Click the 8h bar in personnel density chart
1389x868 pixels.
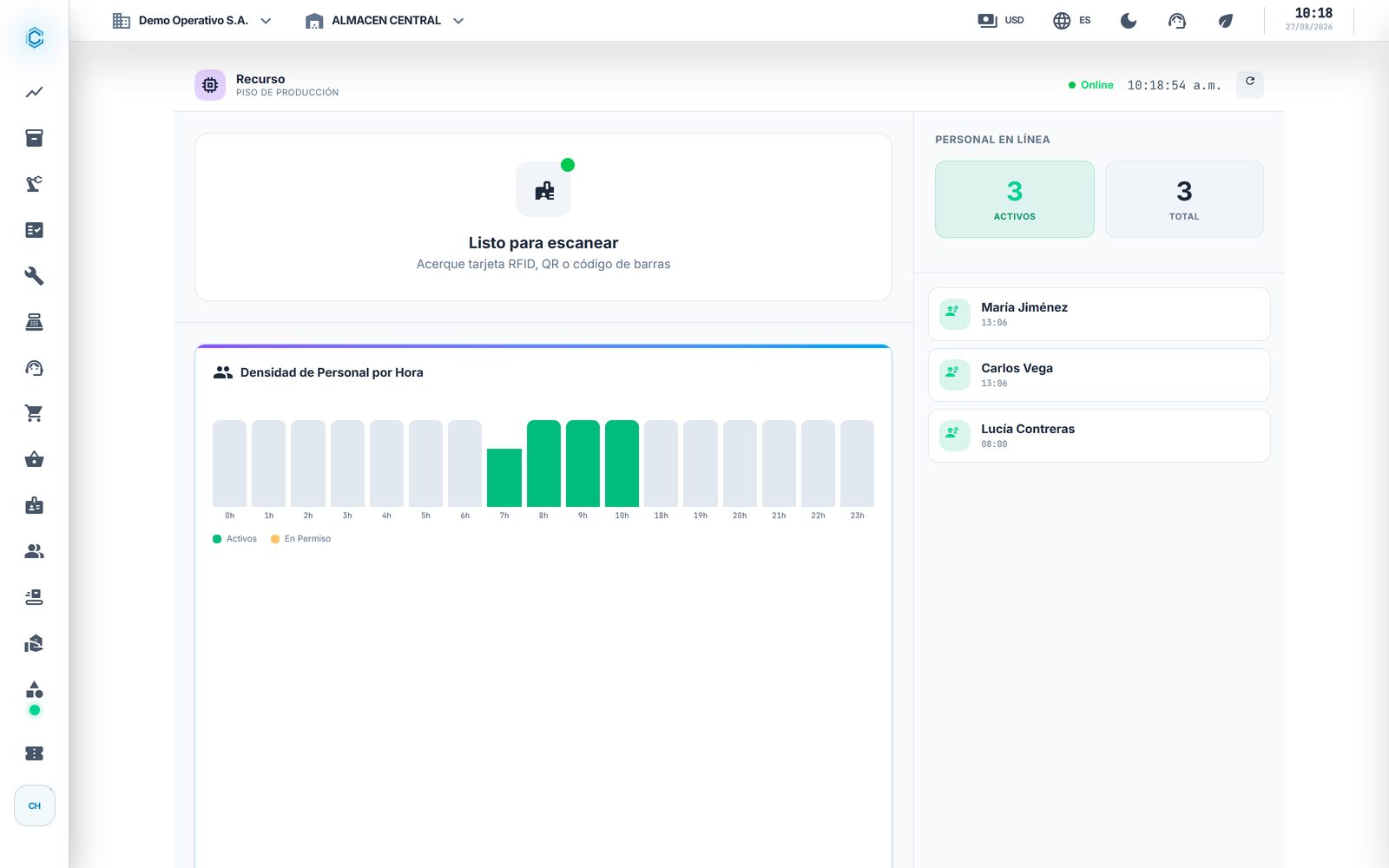[x=543, y=464]
